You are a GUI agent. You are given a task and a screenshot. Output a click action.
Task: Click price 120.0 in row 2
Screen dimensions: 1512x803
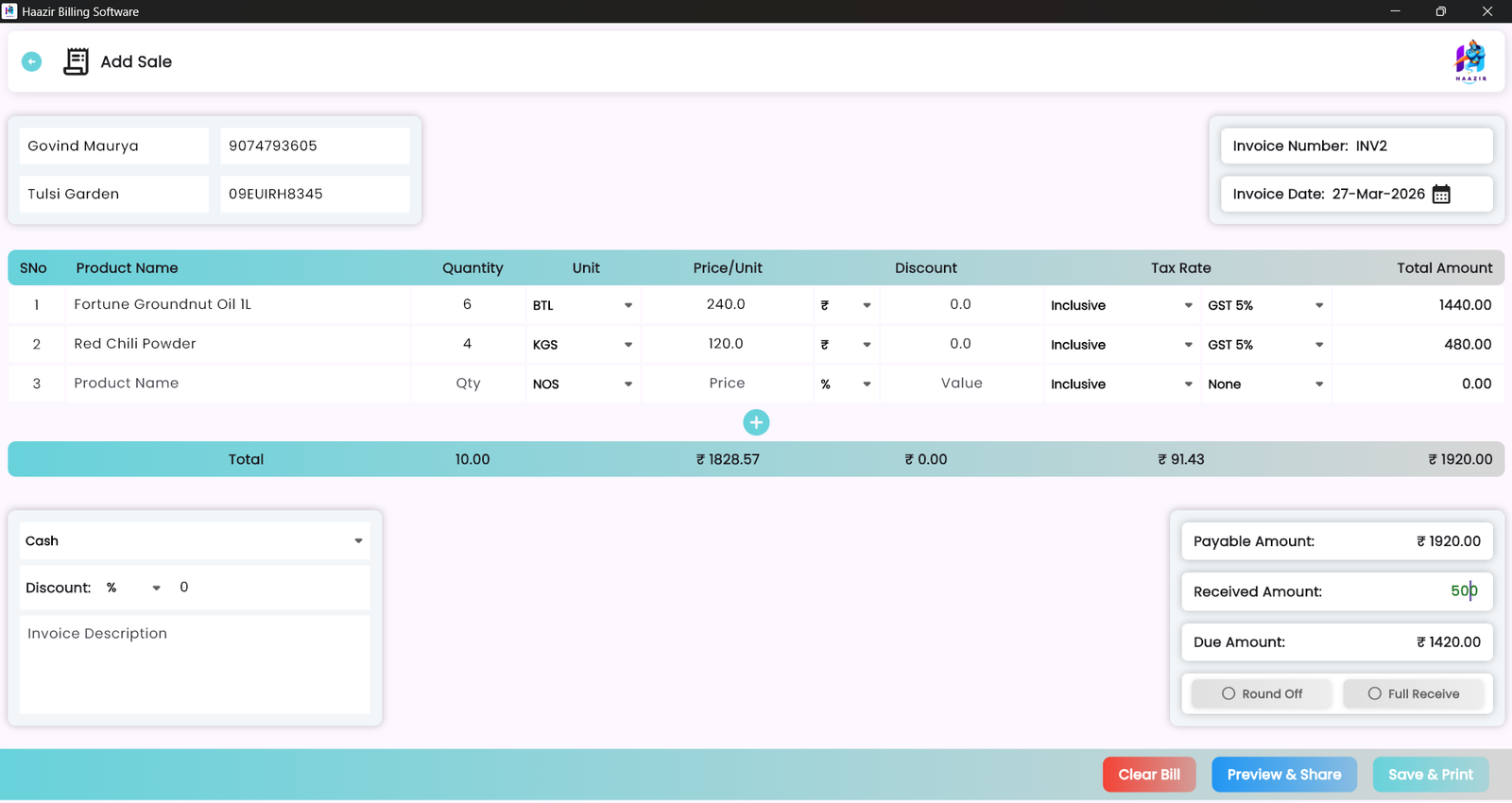726,344
